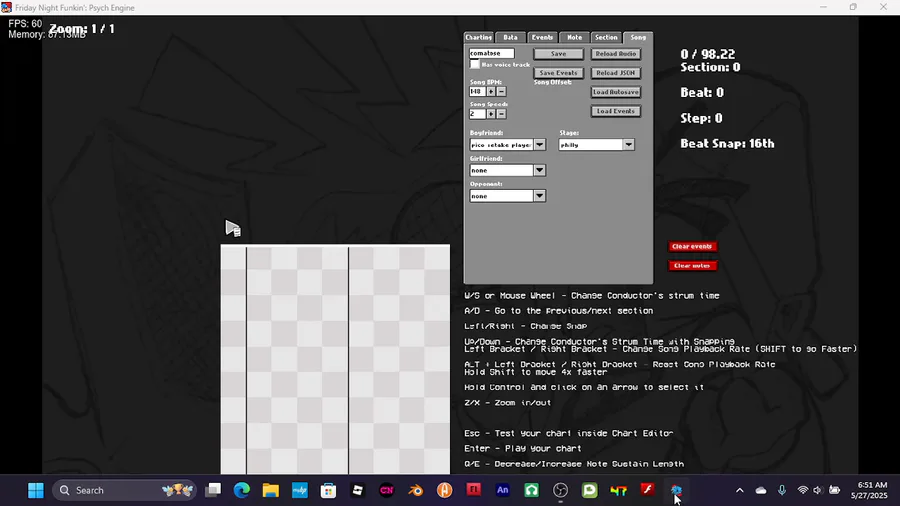Open volume control in system tray
The image size is (900, 506).
click(818, 491)
